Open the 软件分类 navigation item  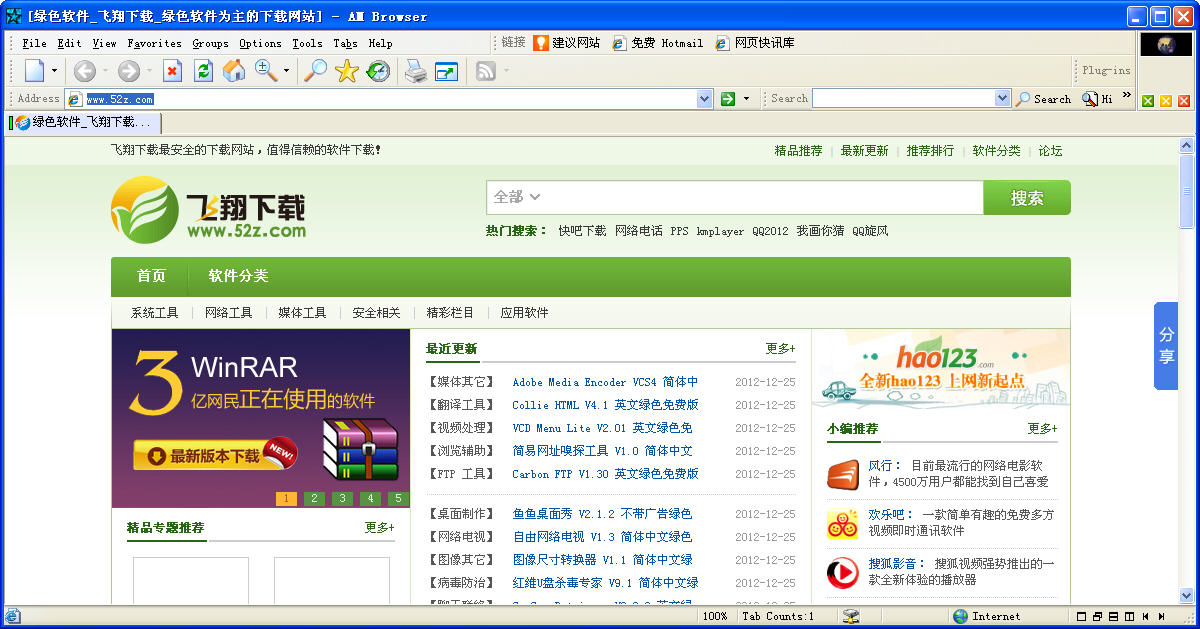pos(238,276)
